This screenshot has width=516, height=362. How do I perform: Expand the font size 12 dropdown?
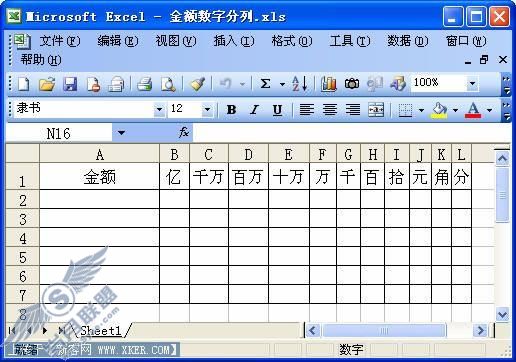click(207, 109)
